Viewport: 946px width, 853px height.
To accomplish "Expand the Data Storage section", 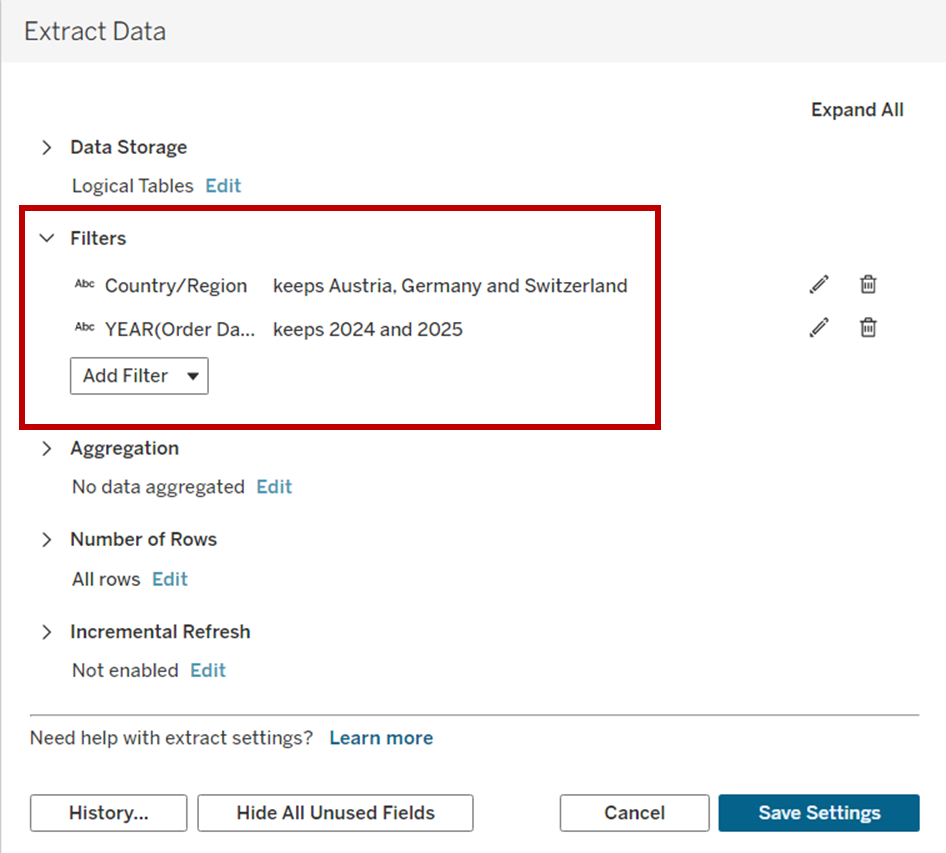I will pyautogui.click(x=46, y=148).
